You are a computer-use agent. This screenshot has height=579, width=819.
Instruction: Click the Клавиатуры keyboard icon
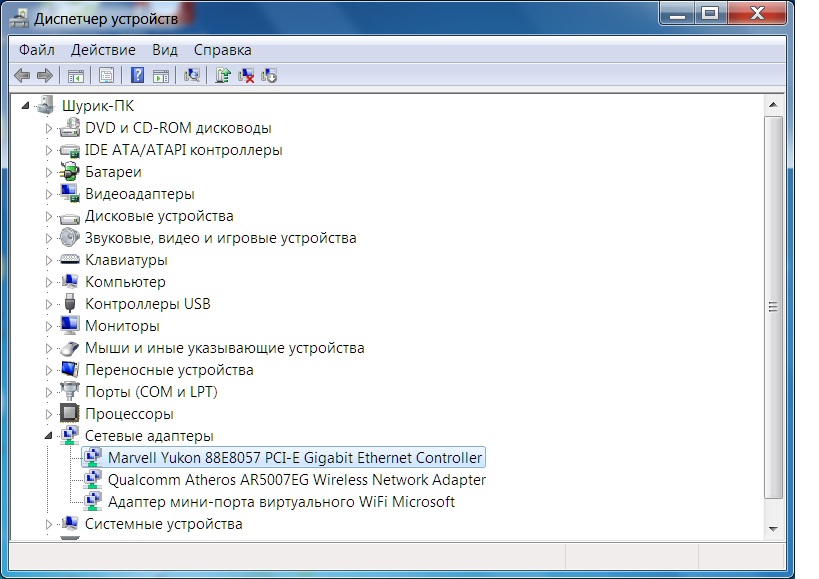click(69, 259)
